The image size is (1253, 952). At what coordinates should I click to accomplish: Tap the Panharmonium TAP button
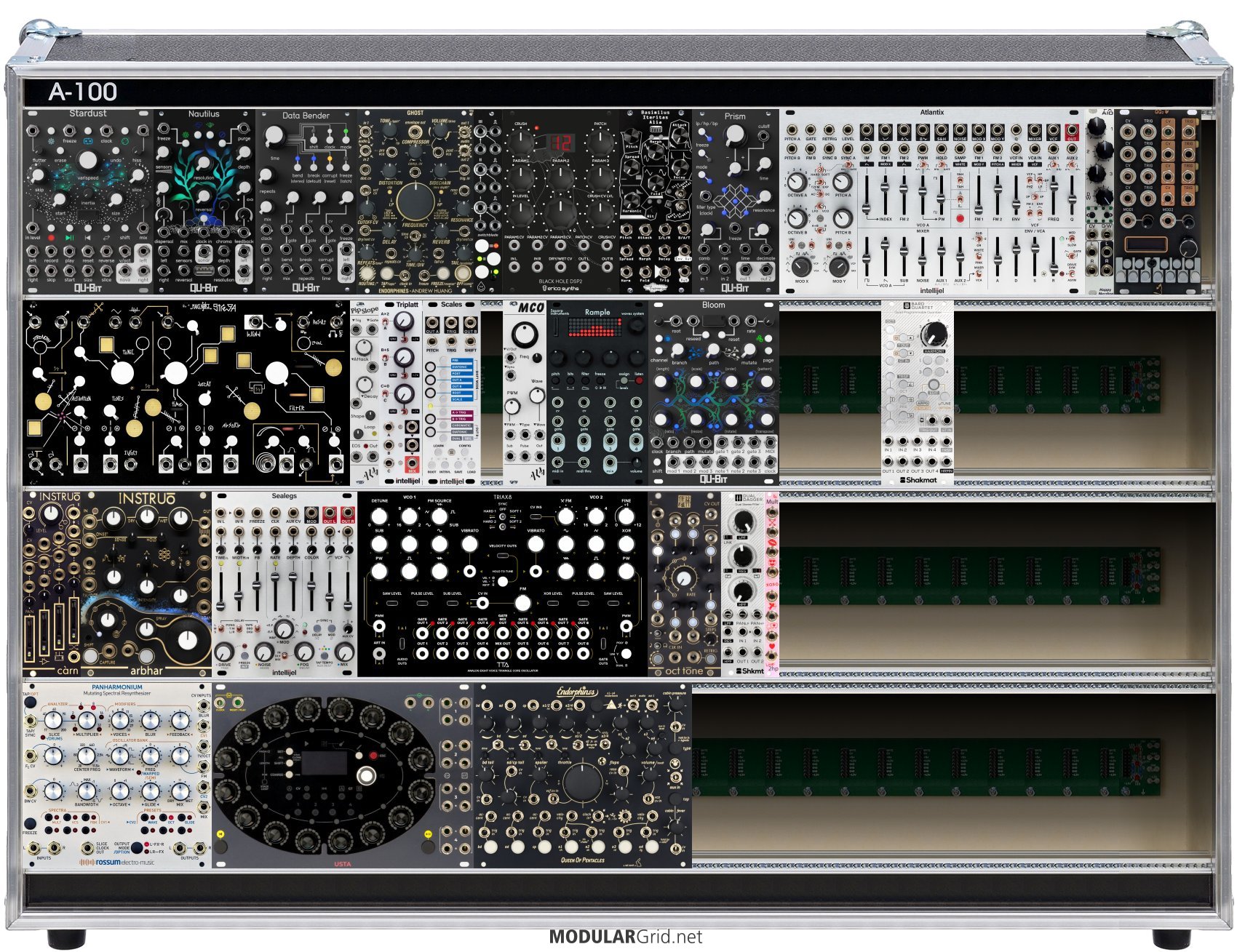pyautogui.click(x=31, y=703)
